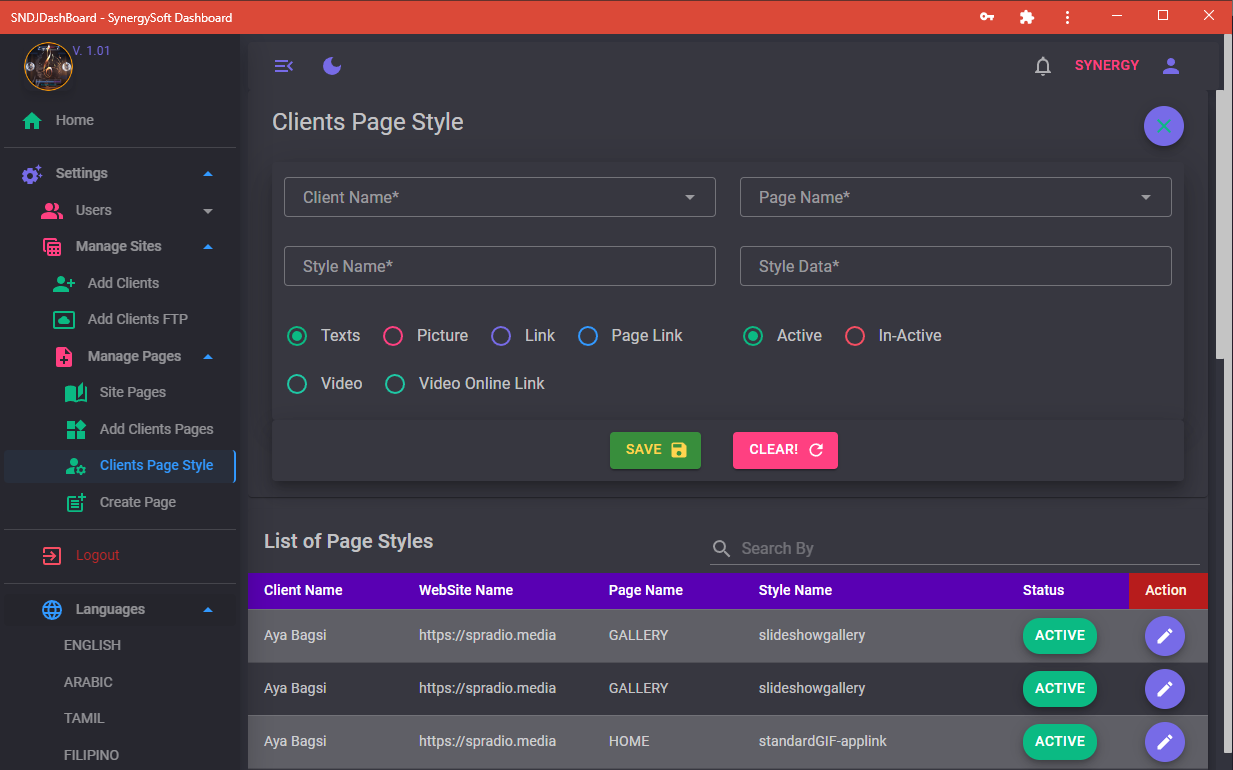
Task: Click the Home icon in sidebar
Action: pos(32,121)
